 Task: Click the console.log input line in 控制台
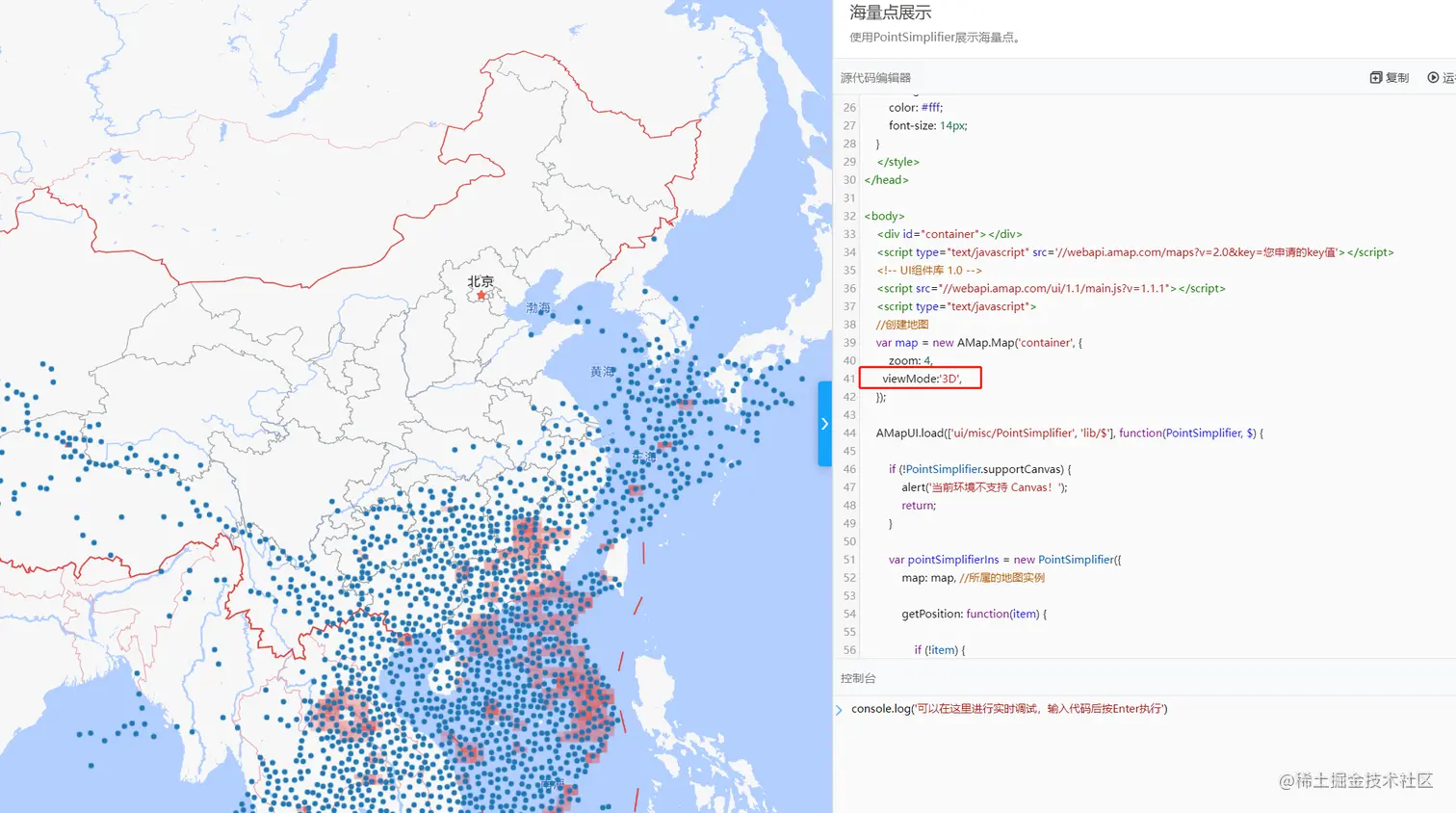point(1009,709)
